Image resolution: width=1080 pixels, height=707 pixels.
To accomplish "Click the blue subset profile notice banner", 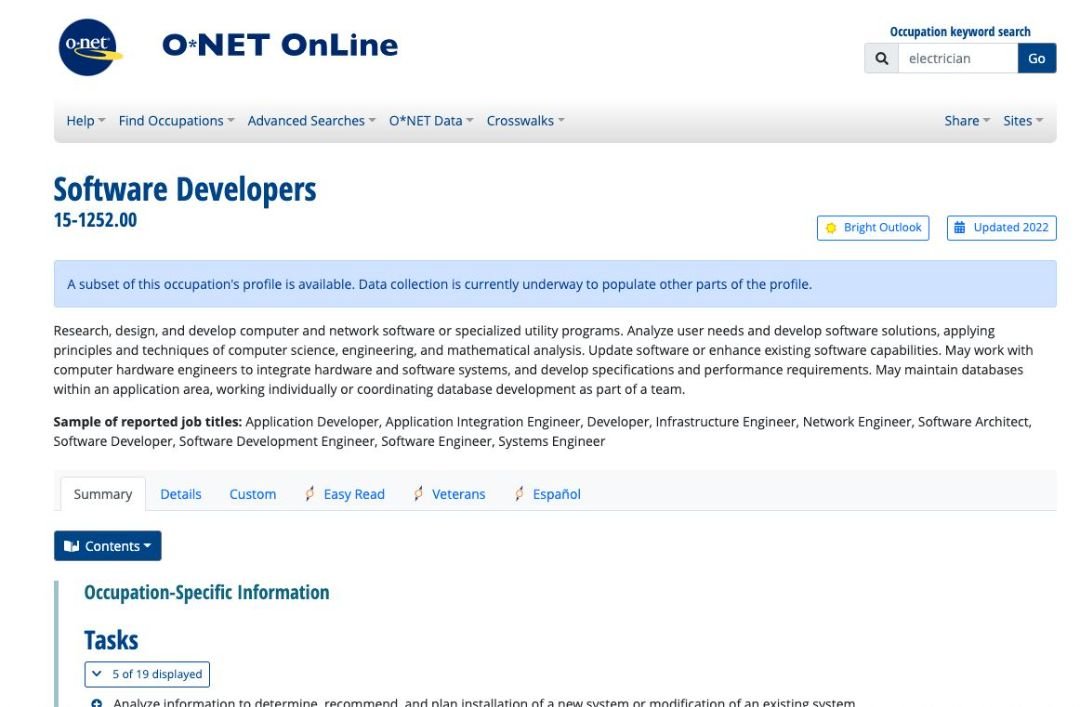I will [x=555, y=284].
